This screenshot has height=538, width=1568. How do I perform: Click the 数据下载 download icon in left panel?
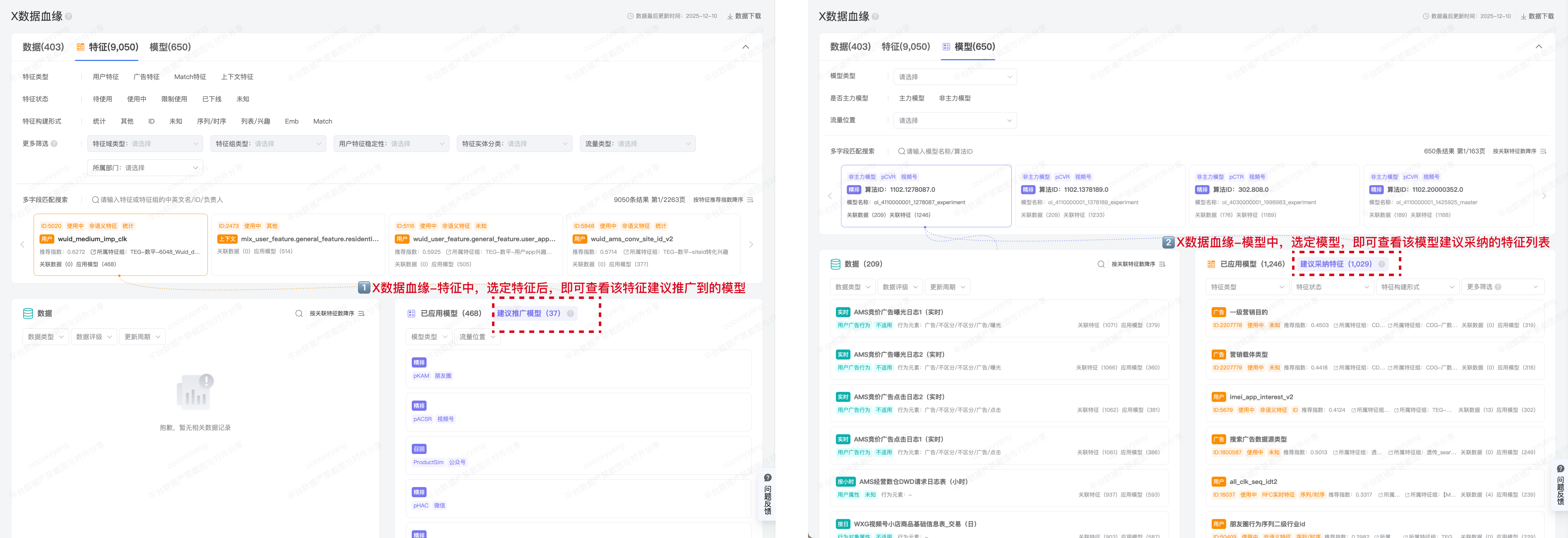tap(730, 16)
